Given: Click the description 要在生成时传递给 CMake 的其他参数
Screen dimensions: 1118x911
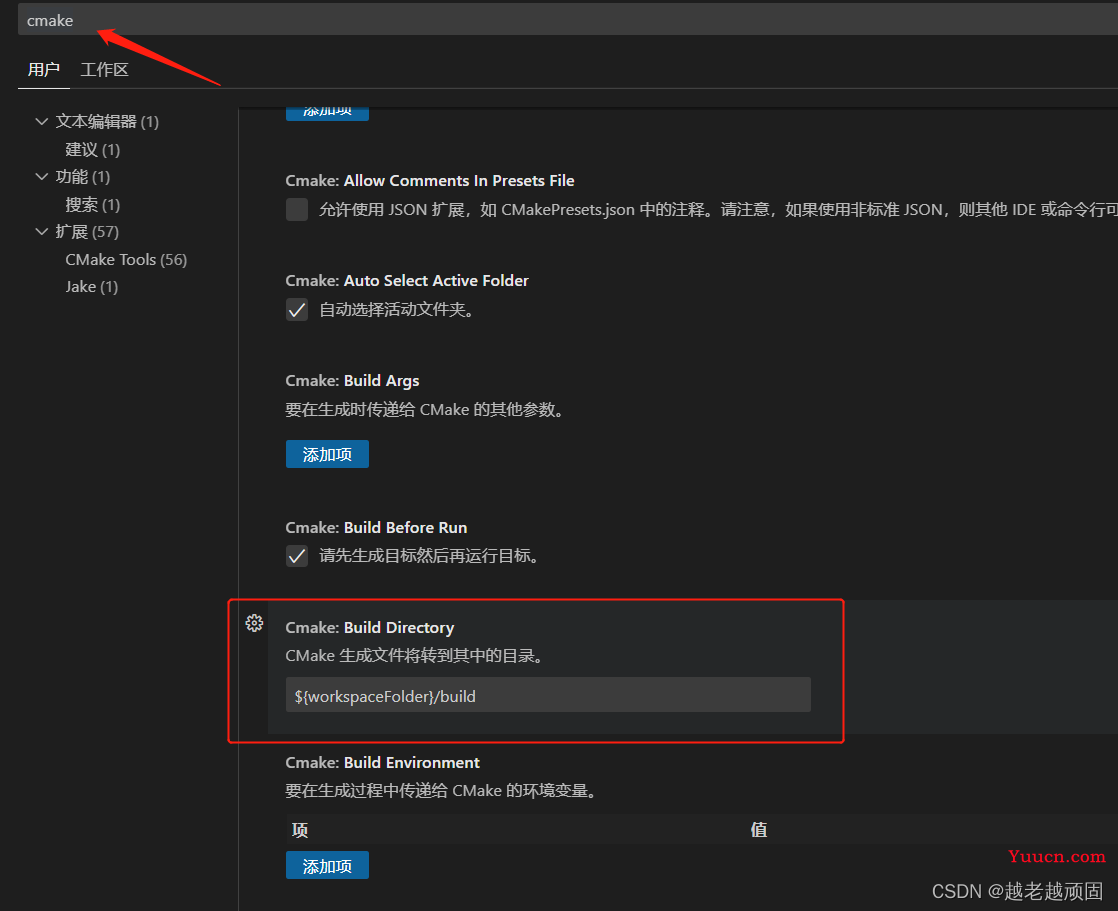Looking at the screenshot, I should coord(425,410).
